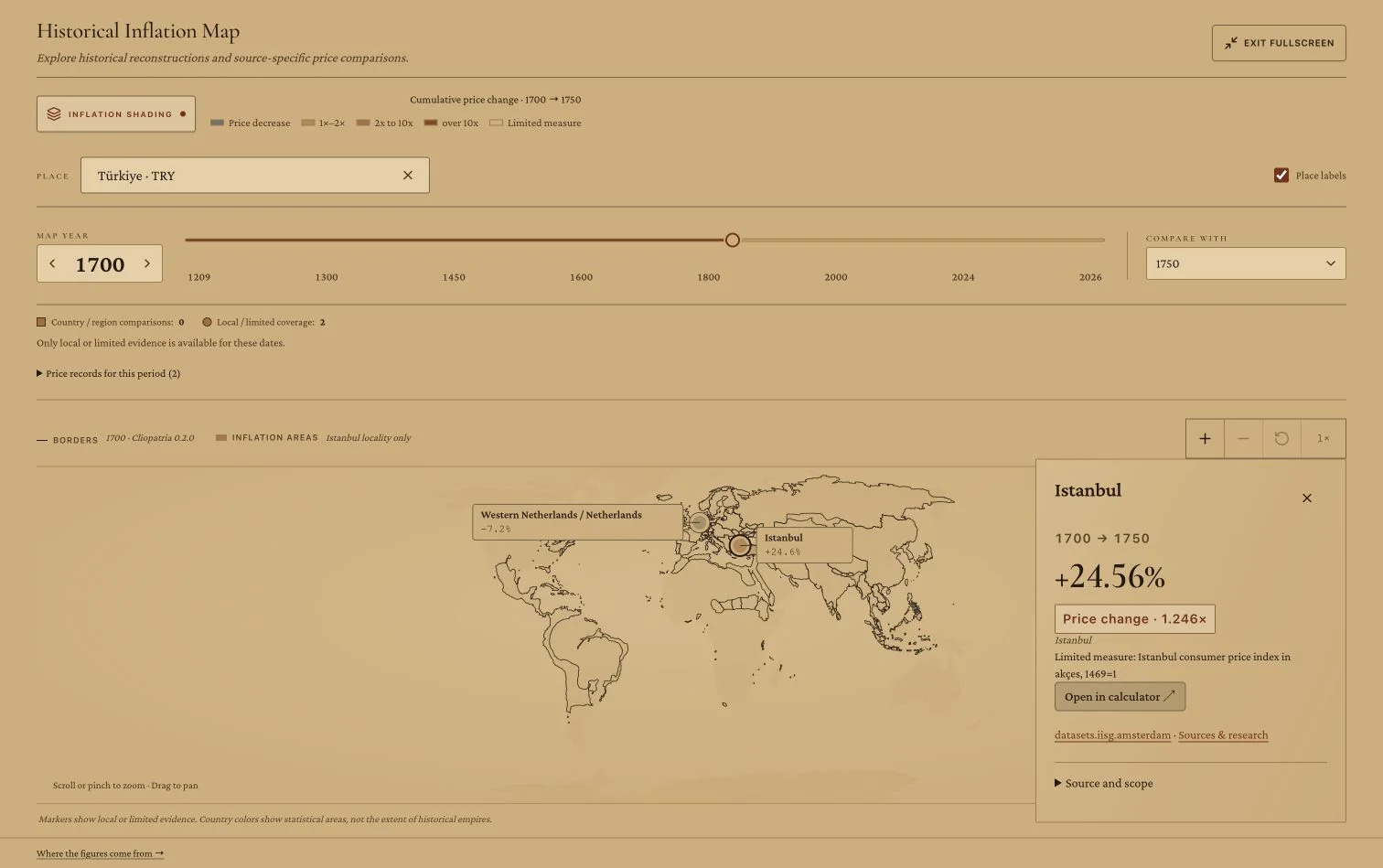Click the Inflation Areas legend label
The width and height of the screenshot is (1383, 868).
coord(274,438)
